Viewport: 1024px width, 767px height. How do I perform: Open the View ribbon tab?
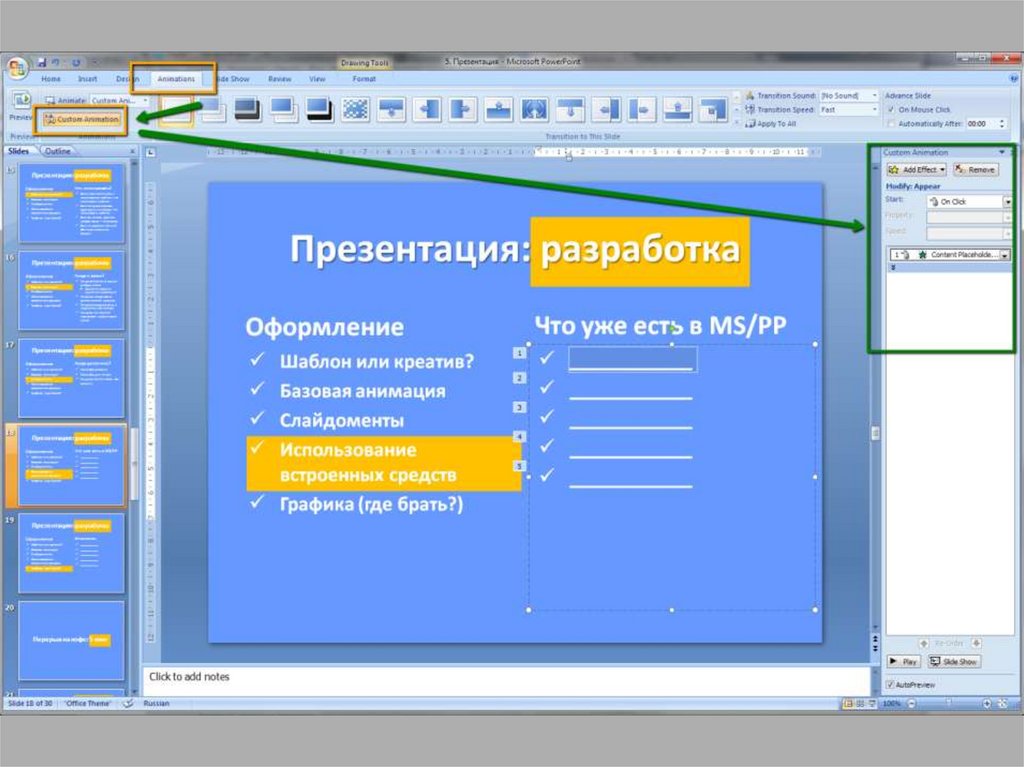point(317,79)
